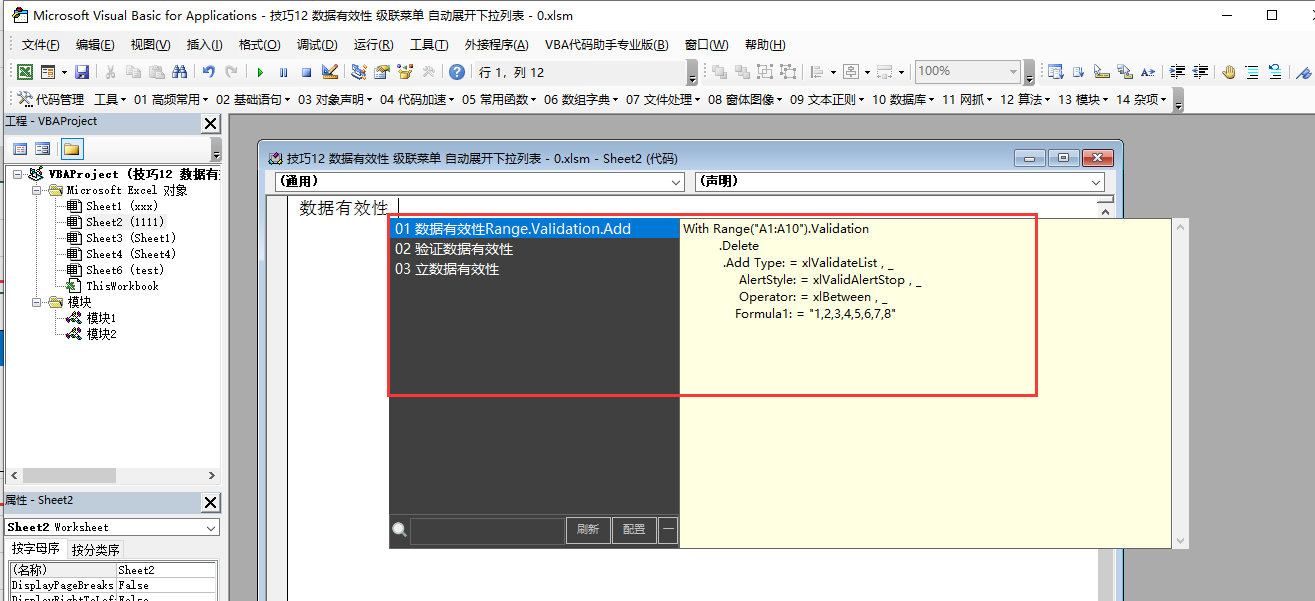Viewport: 1315px width, 601px height.
Task: Select snippet 01 数据有效性Range.Validation.Add
Action: (534, 229)
